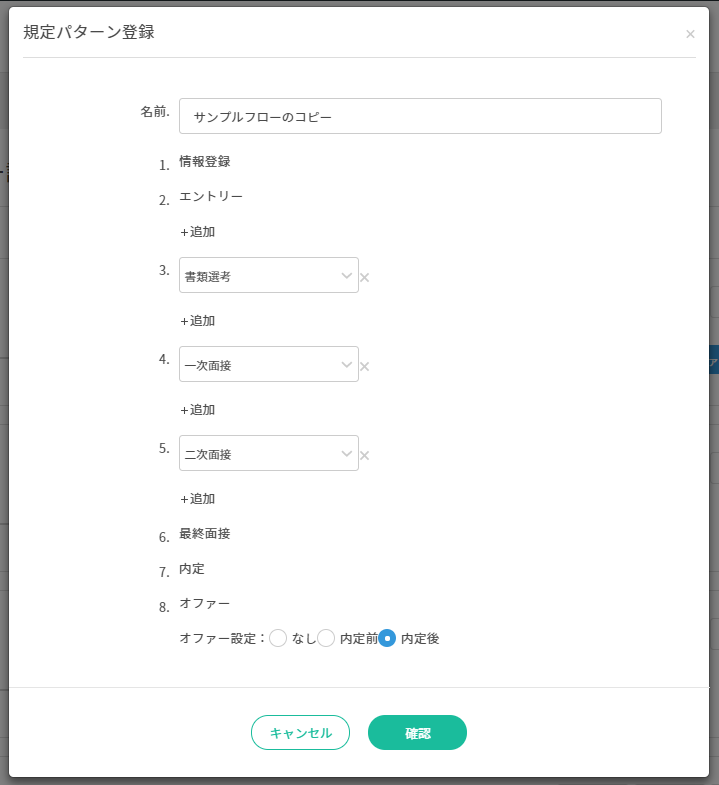Click +追加 below 二次面接
This screenshot has width=719, height=785.
point(198,499)
